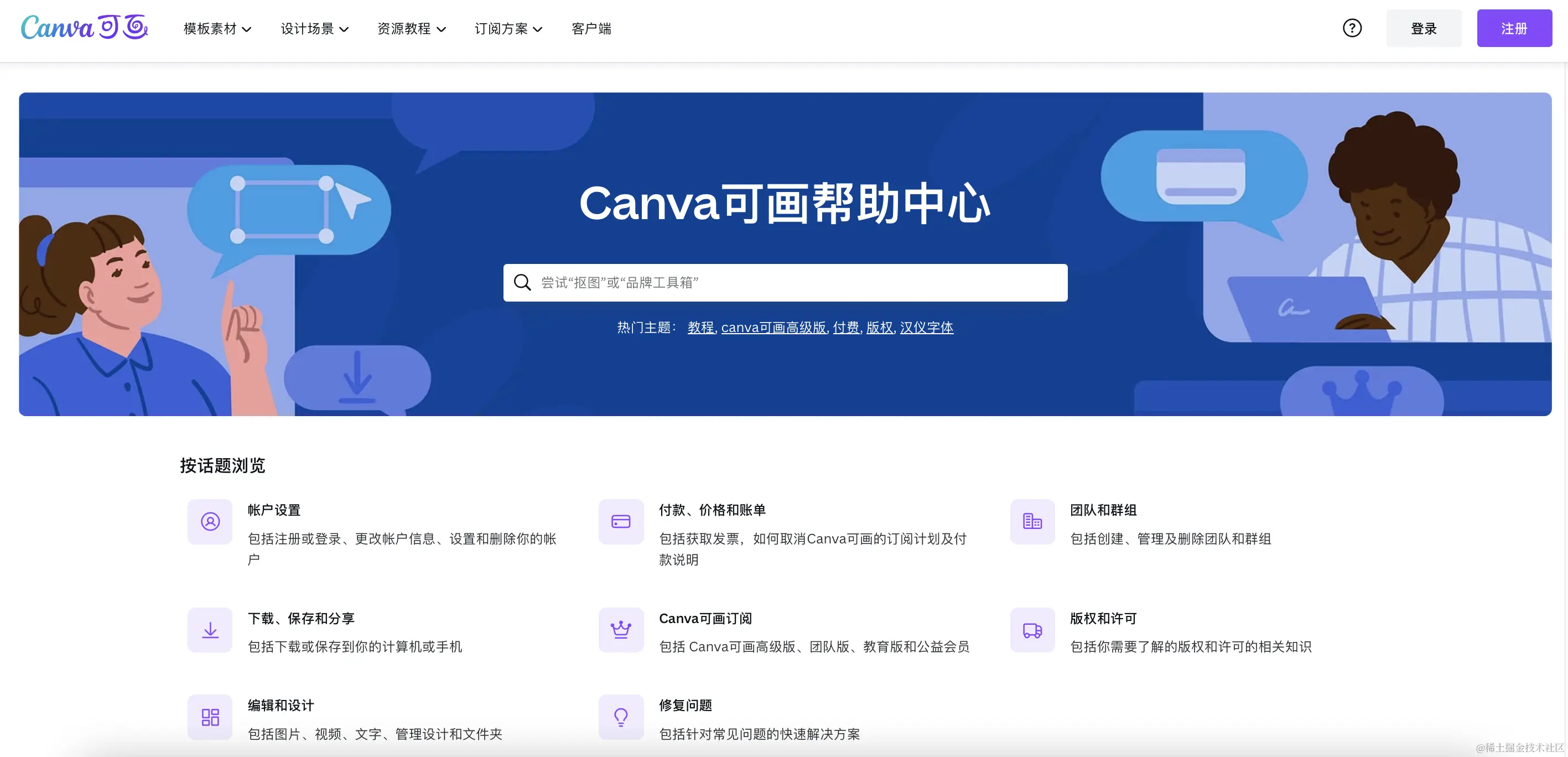Open the help question mark icon
Viewport: 1568px width, 757px height.
[1352, 28]
